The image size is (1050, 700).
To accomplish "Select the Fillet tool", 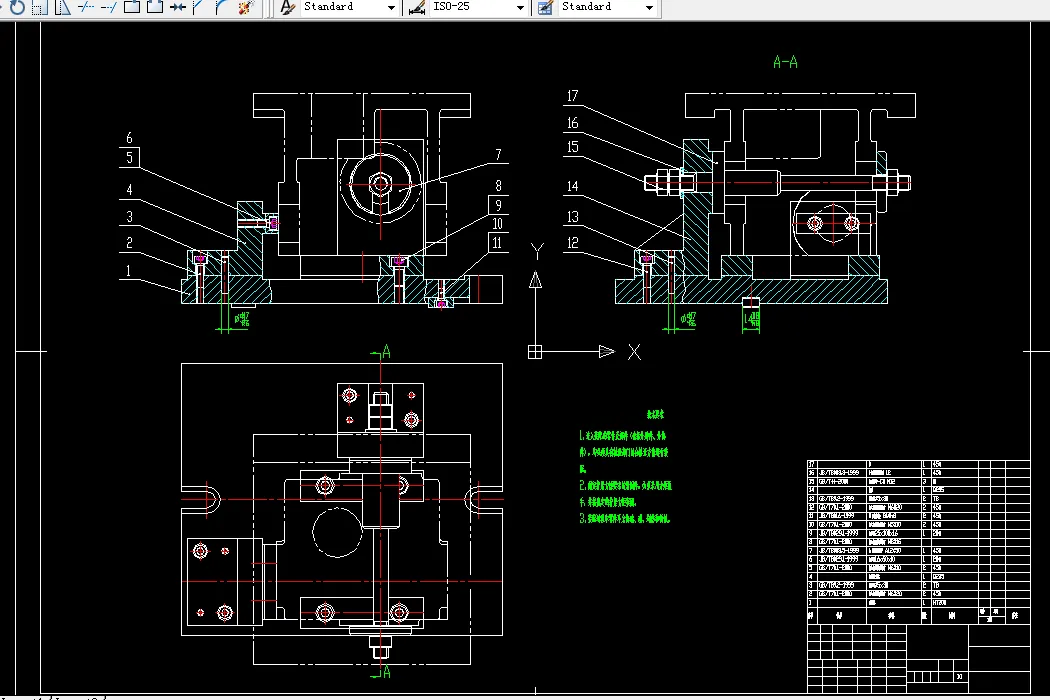I will [222, 7].
